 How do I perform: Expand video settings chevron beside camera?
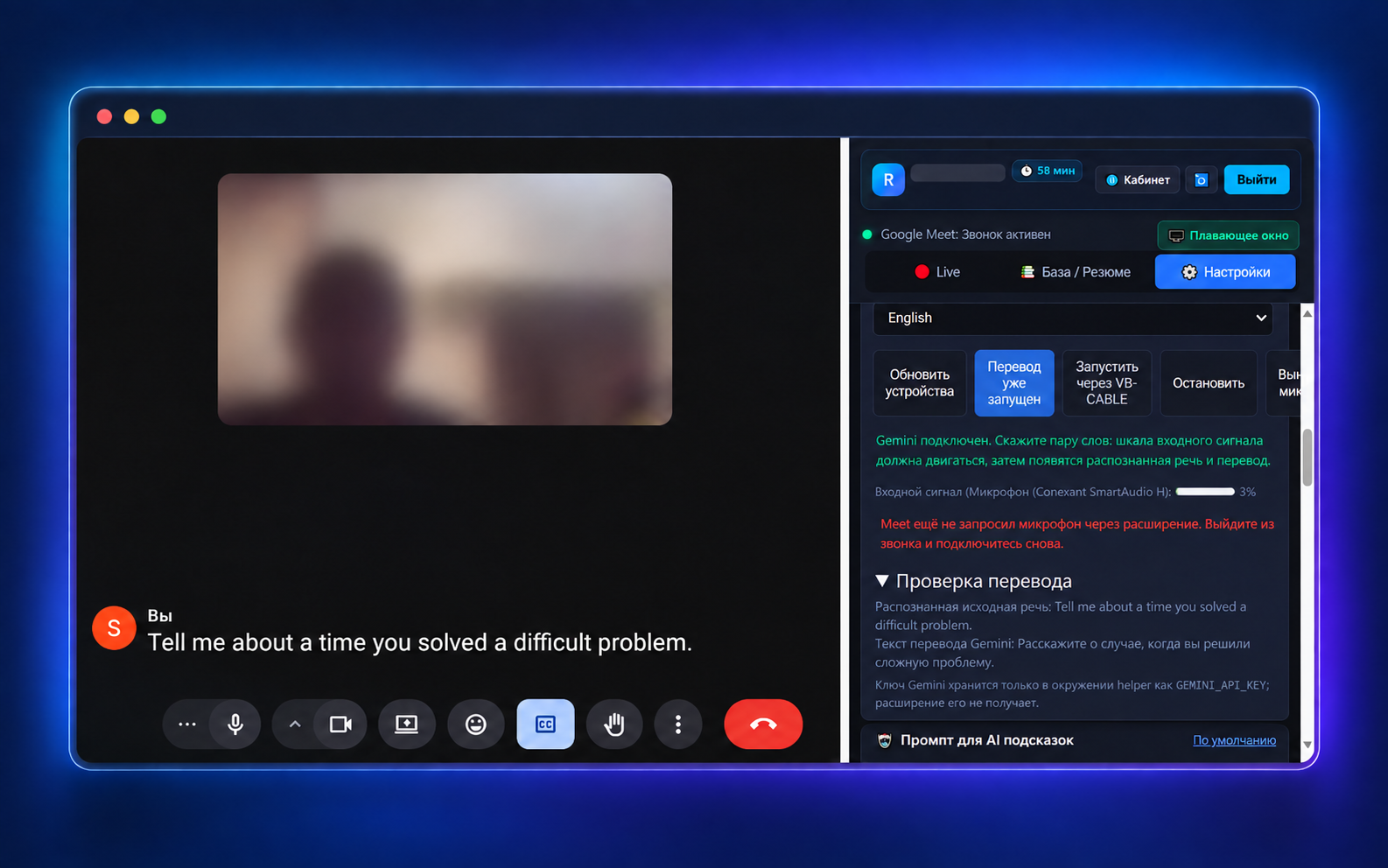(x=295, y=724)
